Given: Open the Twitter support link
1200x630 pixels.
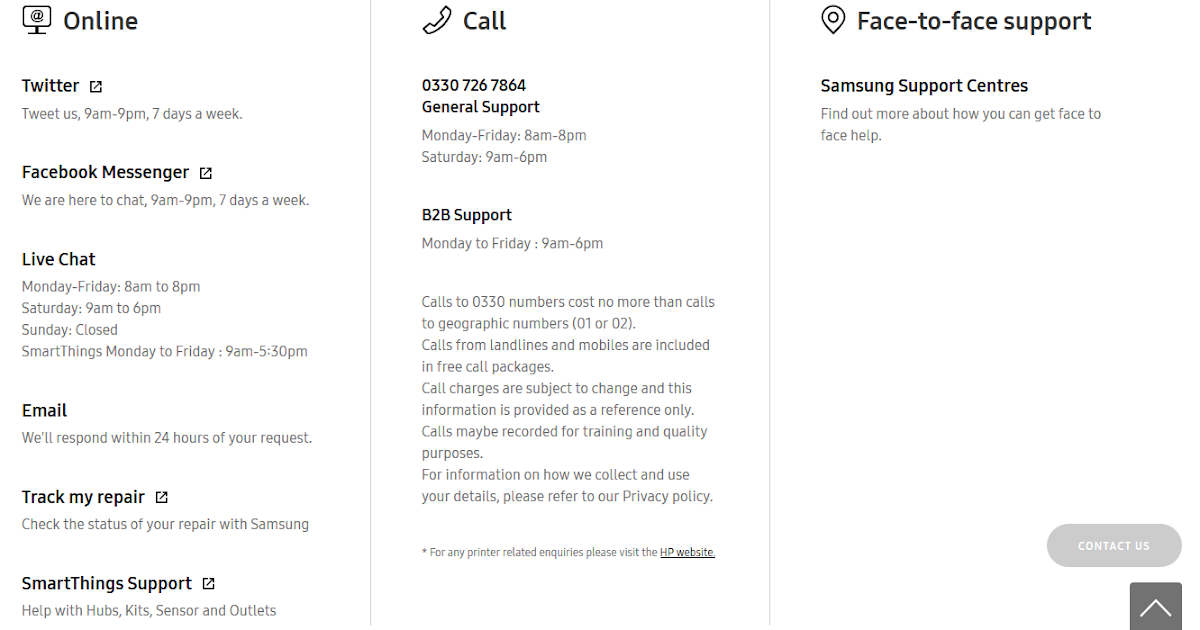Looking at the screenshot, I should point(49,85).
